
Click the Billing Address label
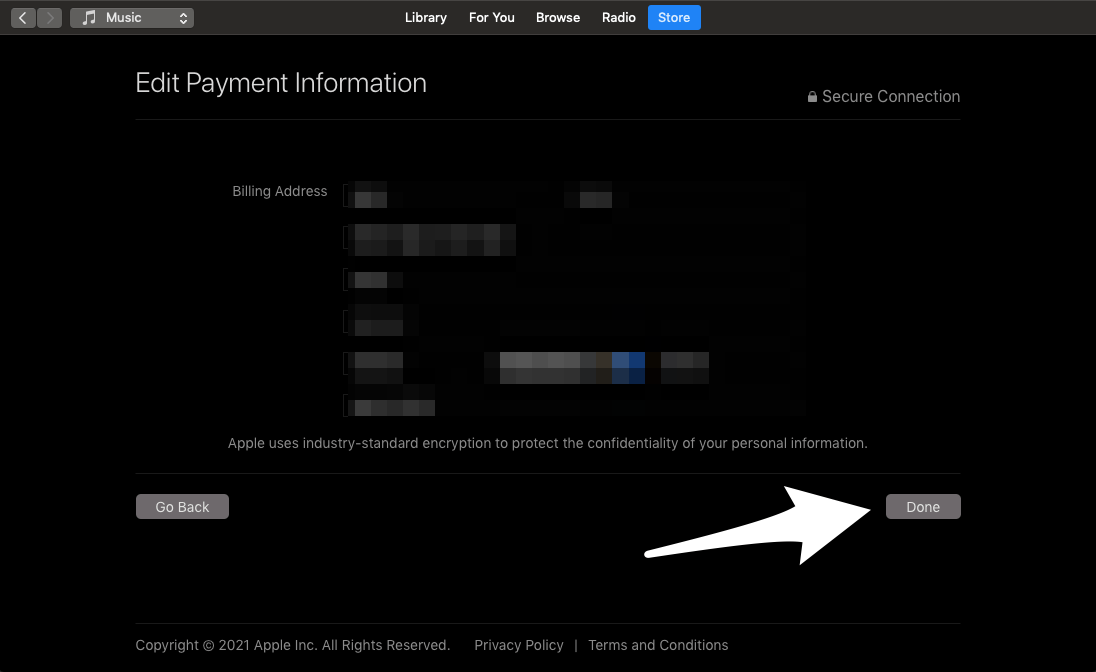point(280,191)
